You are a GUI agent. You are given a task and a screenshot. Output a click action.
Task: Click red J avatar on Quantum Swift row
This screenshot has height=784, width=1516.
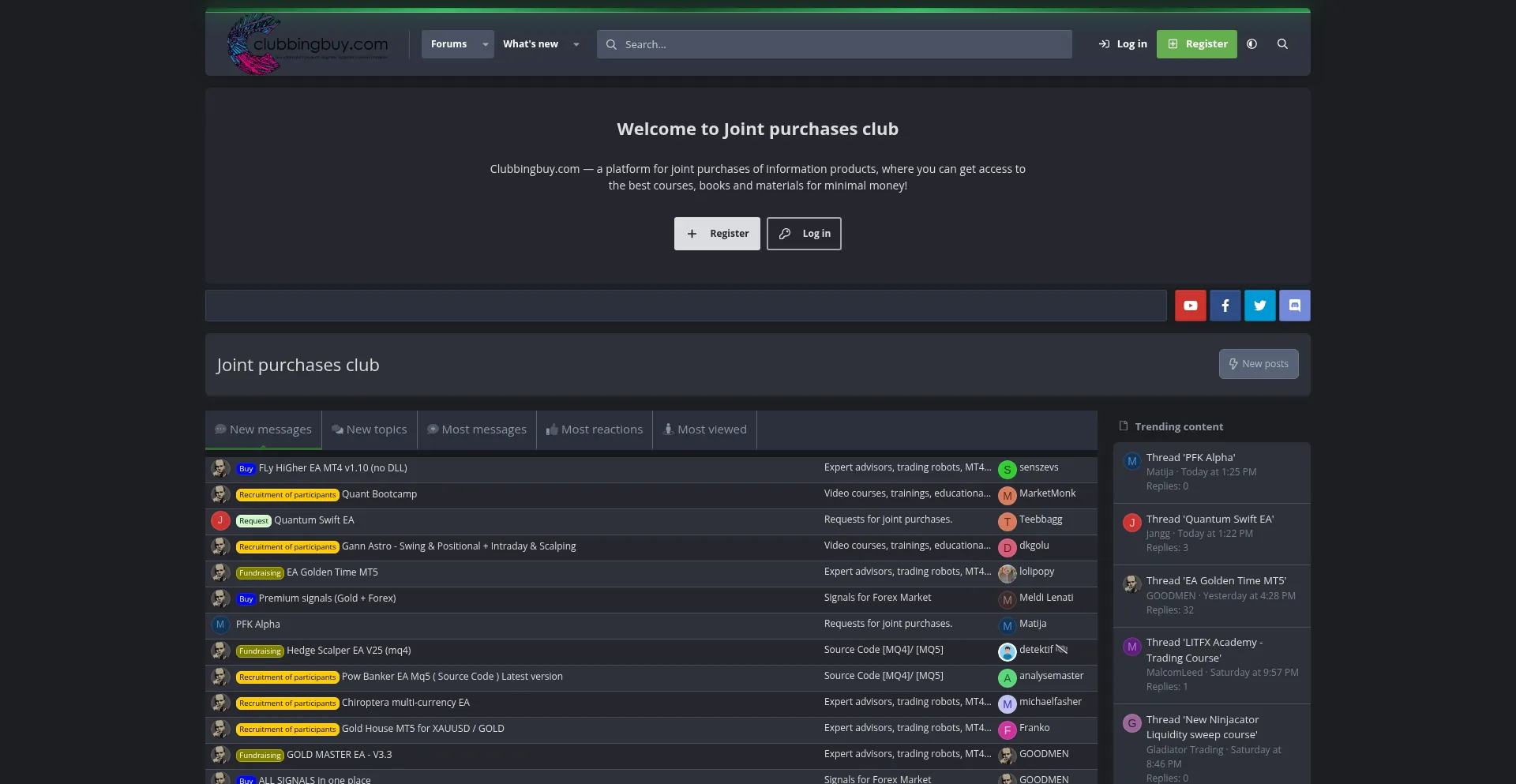click(220, 520)
